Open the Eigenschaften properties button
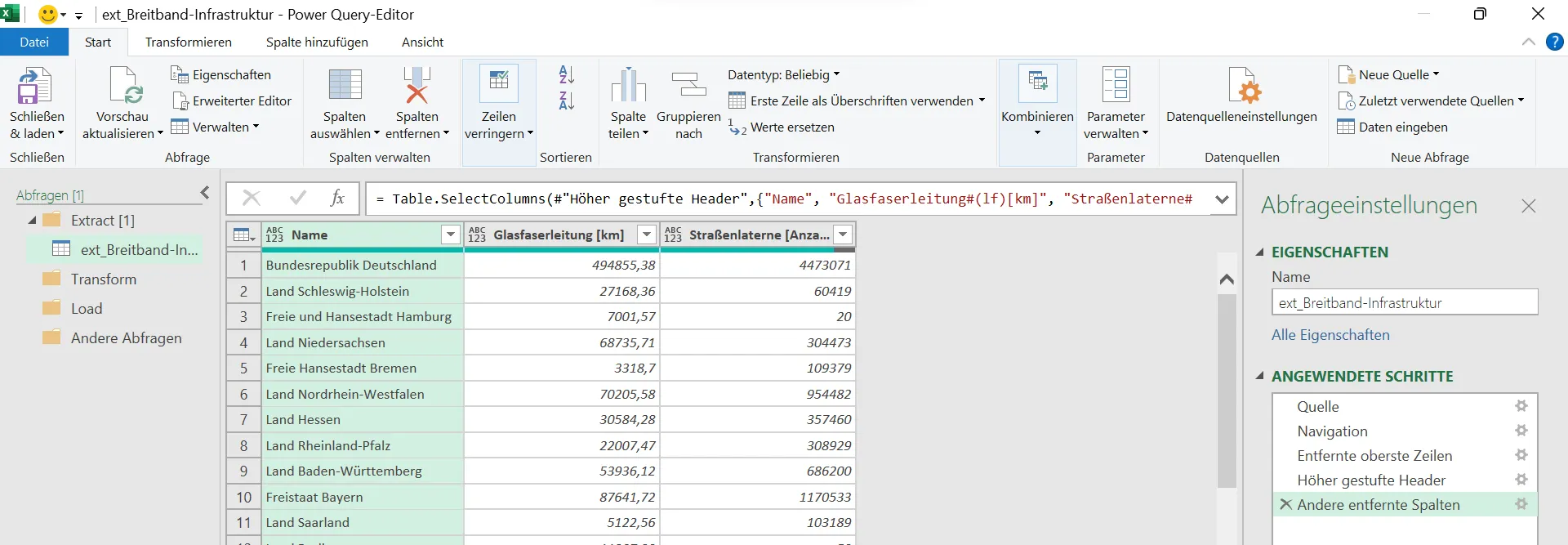 click(x=220, y=74)
